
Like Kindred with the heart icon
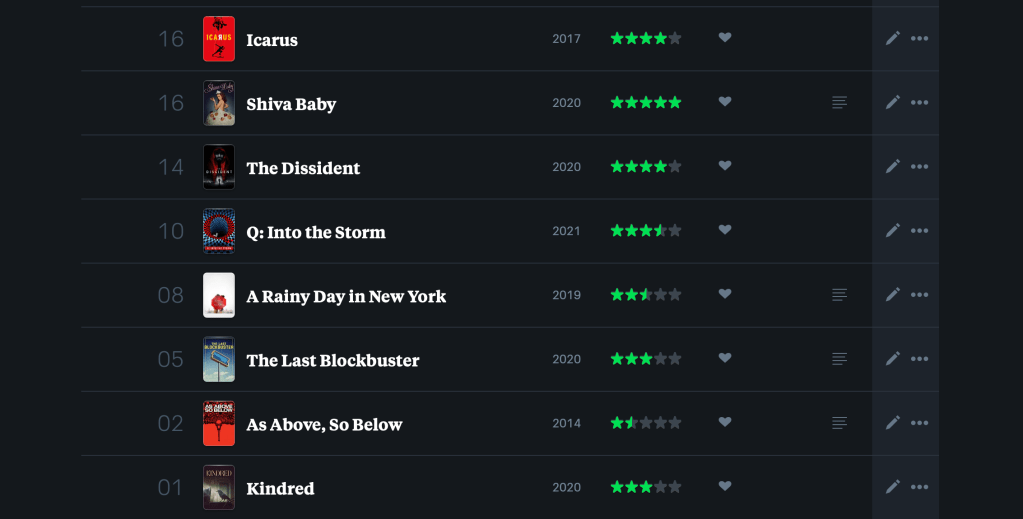[x=725, y=487]
